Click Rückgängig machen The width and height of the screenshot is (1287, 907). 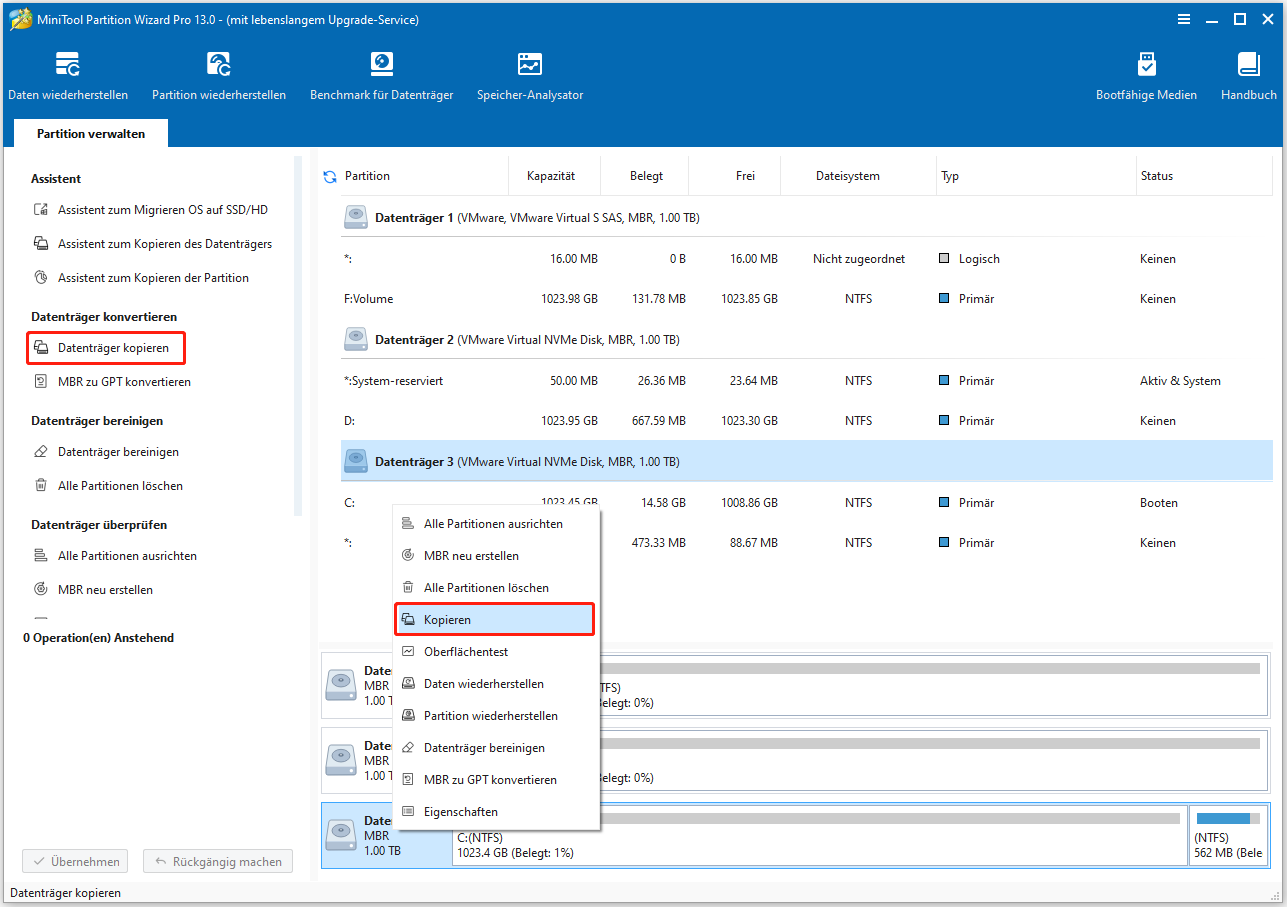(x=217, y=861)
